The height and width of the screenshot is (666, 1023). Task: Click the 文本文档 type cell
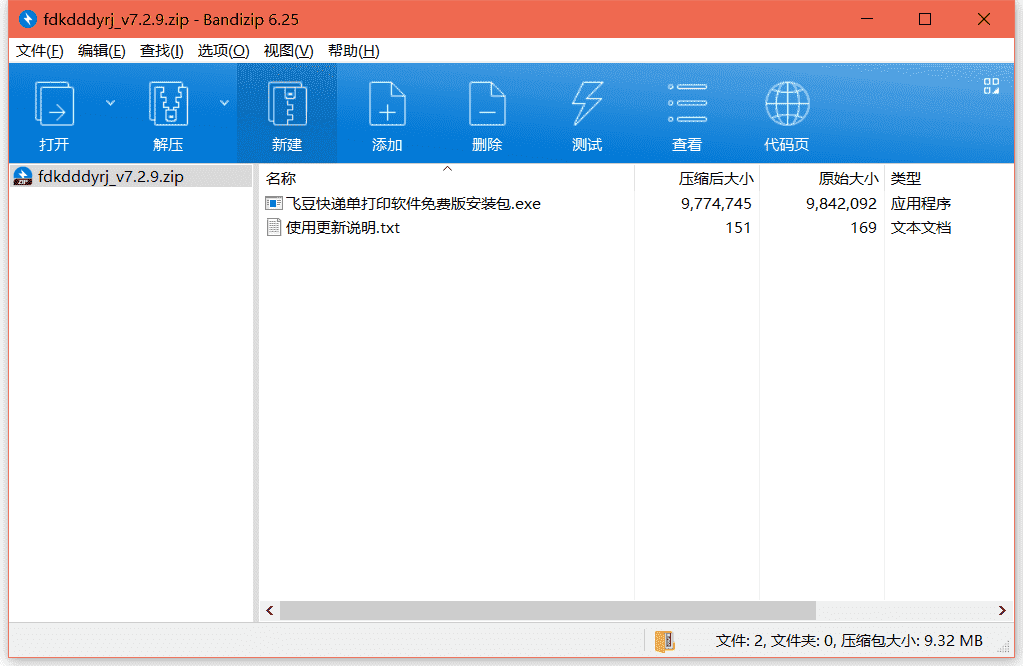[921, 228]
